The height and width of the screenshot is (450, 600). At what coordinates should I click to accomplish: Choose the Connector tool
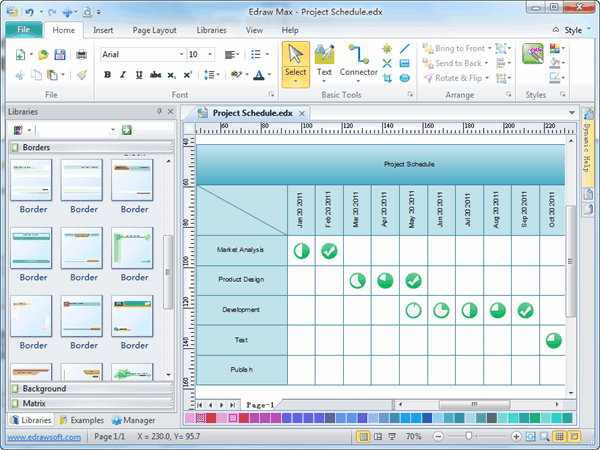point(358,59)
